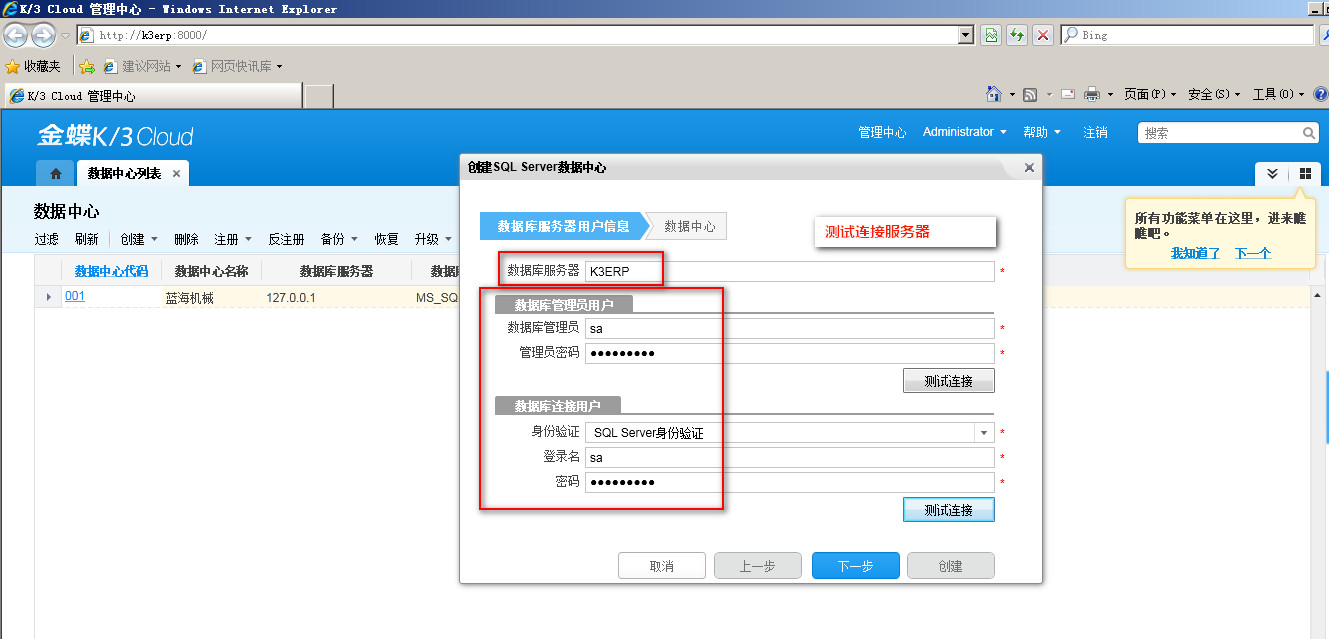
Task: Click the RSS feeds icon
Action: click(1030, 94)
